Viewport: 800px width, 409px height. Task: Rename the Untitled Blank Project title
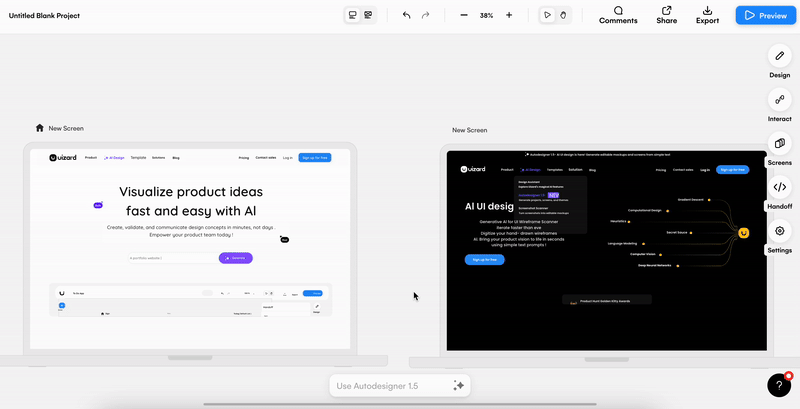[x=44, y=16]
